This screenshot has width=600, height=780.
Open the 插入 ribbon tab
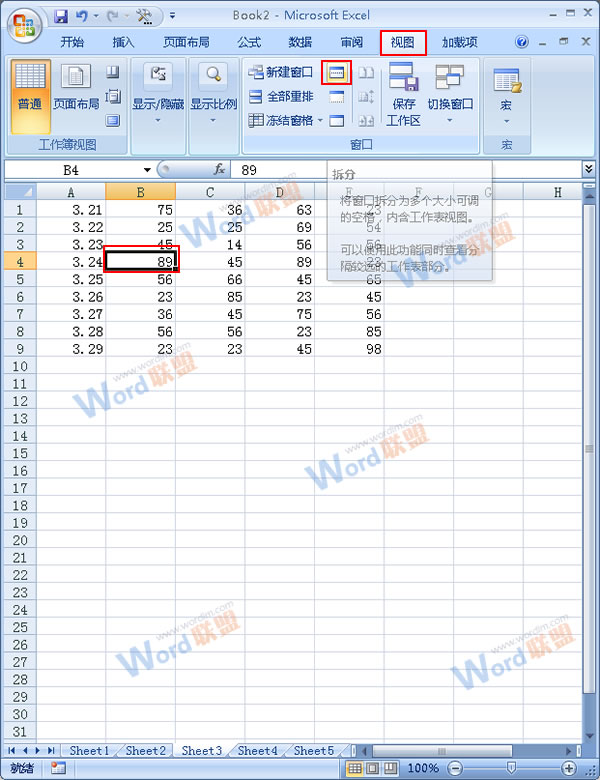click(123, 42)
